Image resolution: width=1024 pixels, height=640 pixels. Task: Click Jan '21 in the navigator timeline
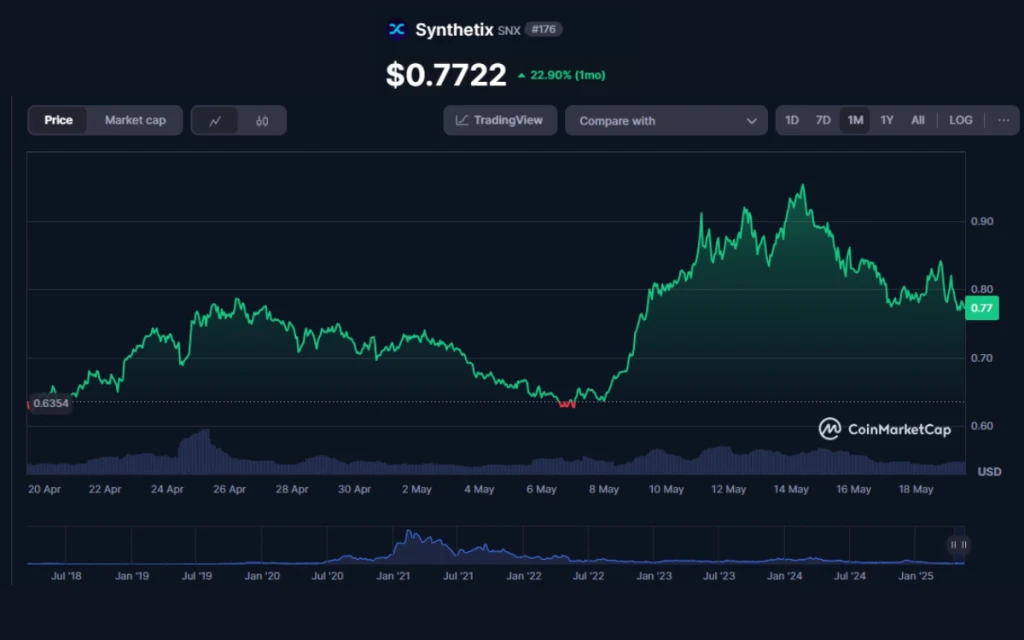tap(393, 576)
